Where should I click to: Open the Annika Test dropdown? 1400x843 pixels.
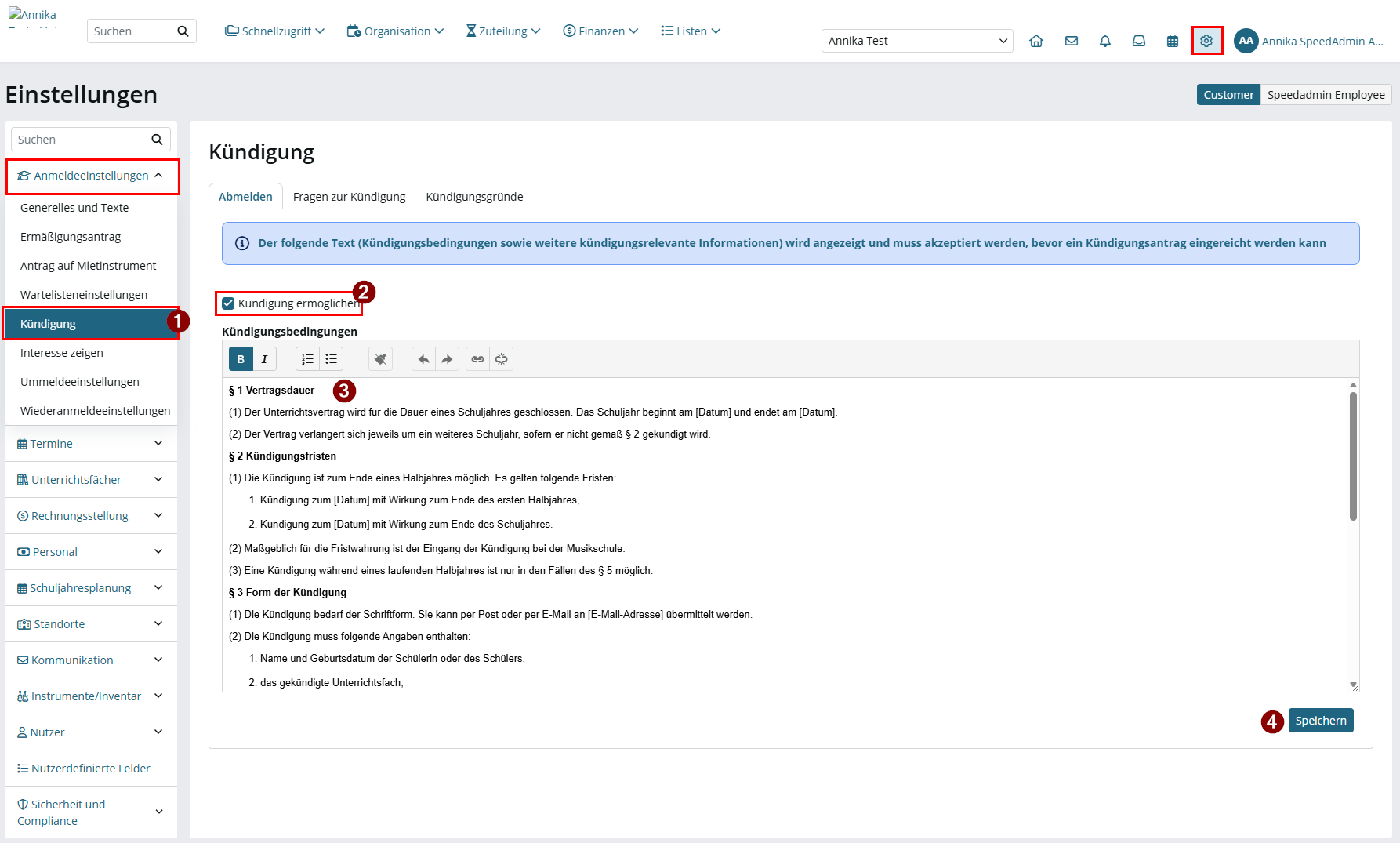(917, 41)
